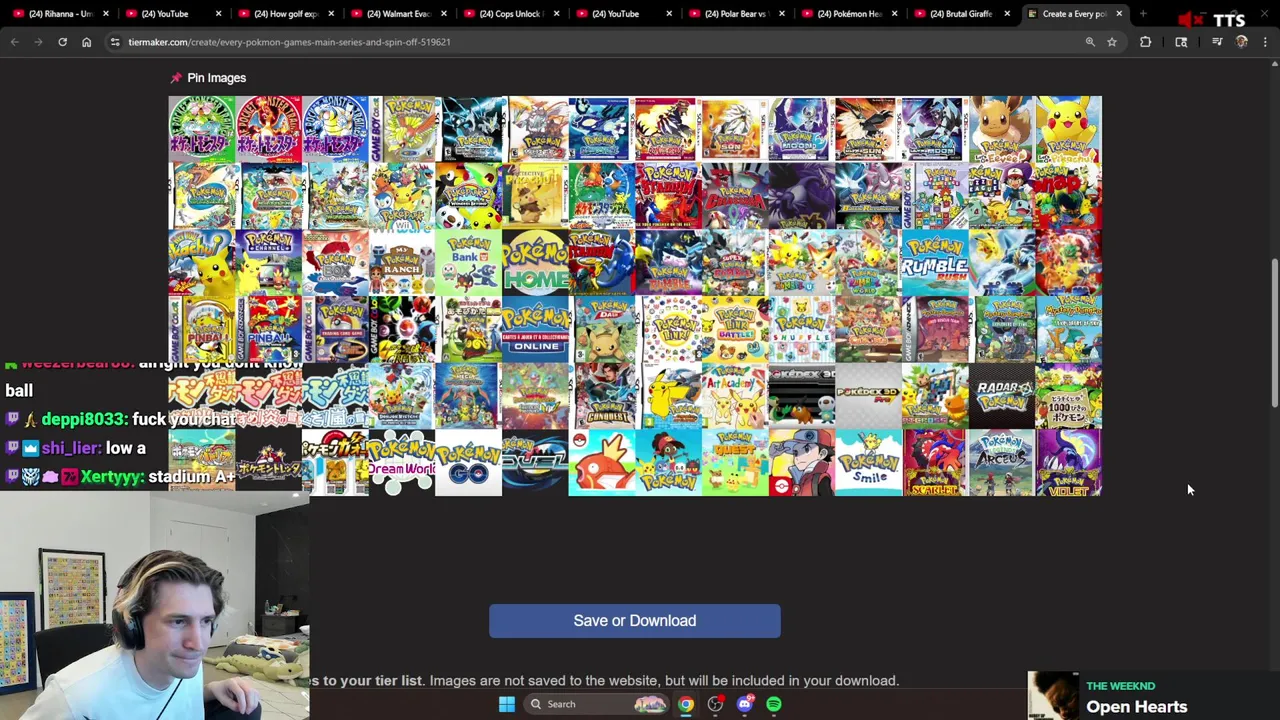Click the taskbar Search box
This screenshot has height=720, width=1280.
(x=596, y=704)
